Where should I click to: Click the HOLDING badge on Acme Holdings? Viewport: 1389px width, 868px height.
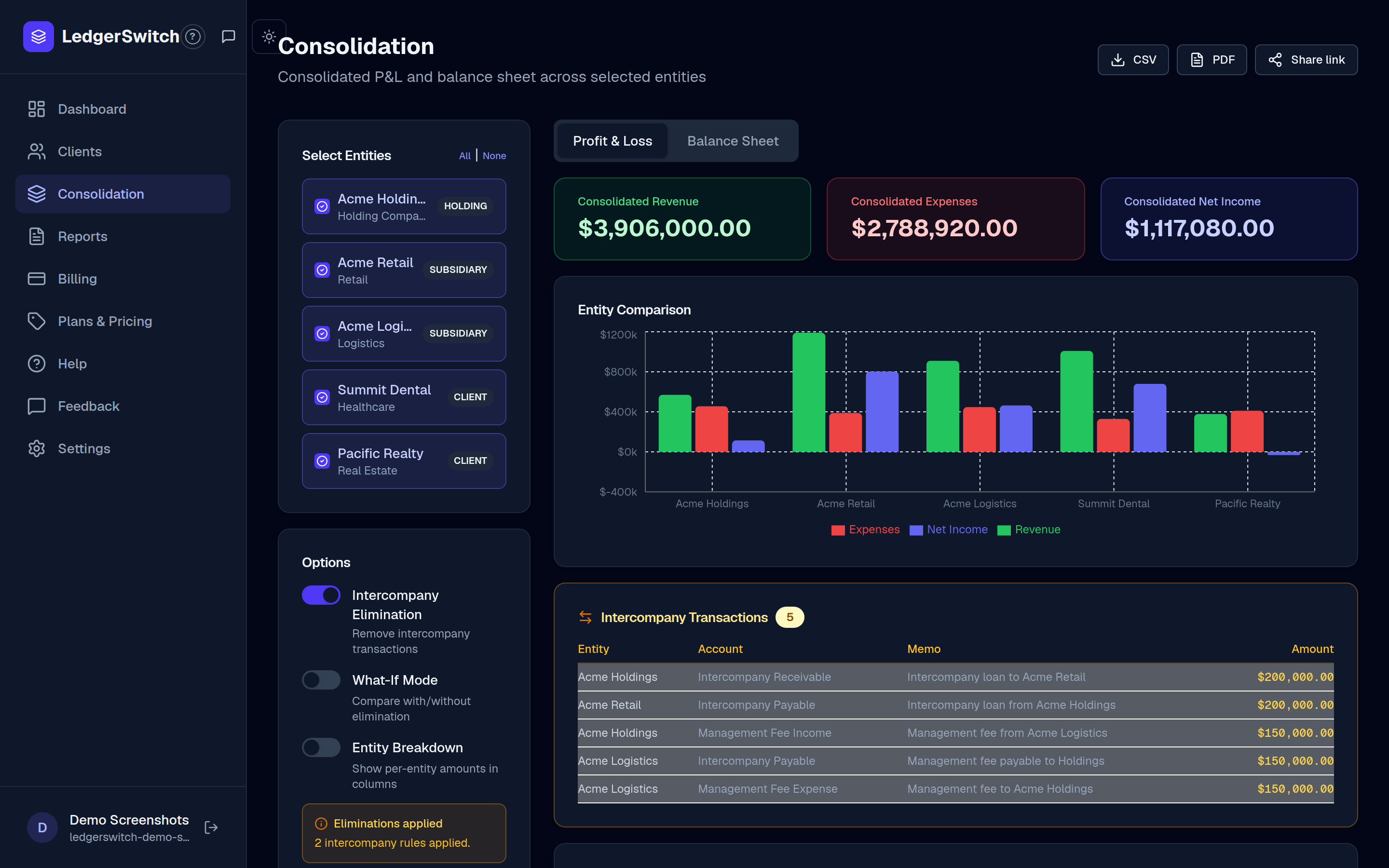tap(465, 206)
